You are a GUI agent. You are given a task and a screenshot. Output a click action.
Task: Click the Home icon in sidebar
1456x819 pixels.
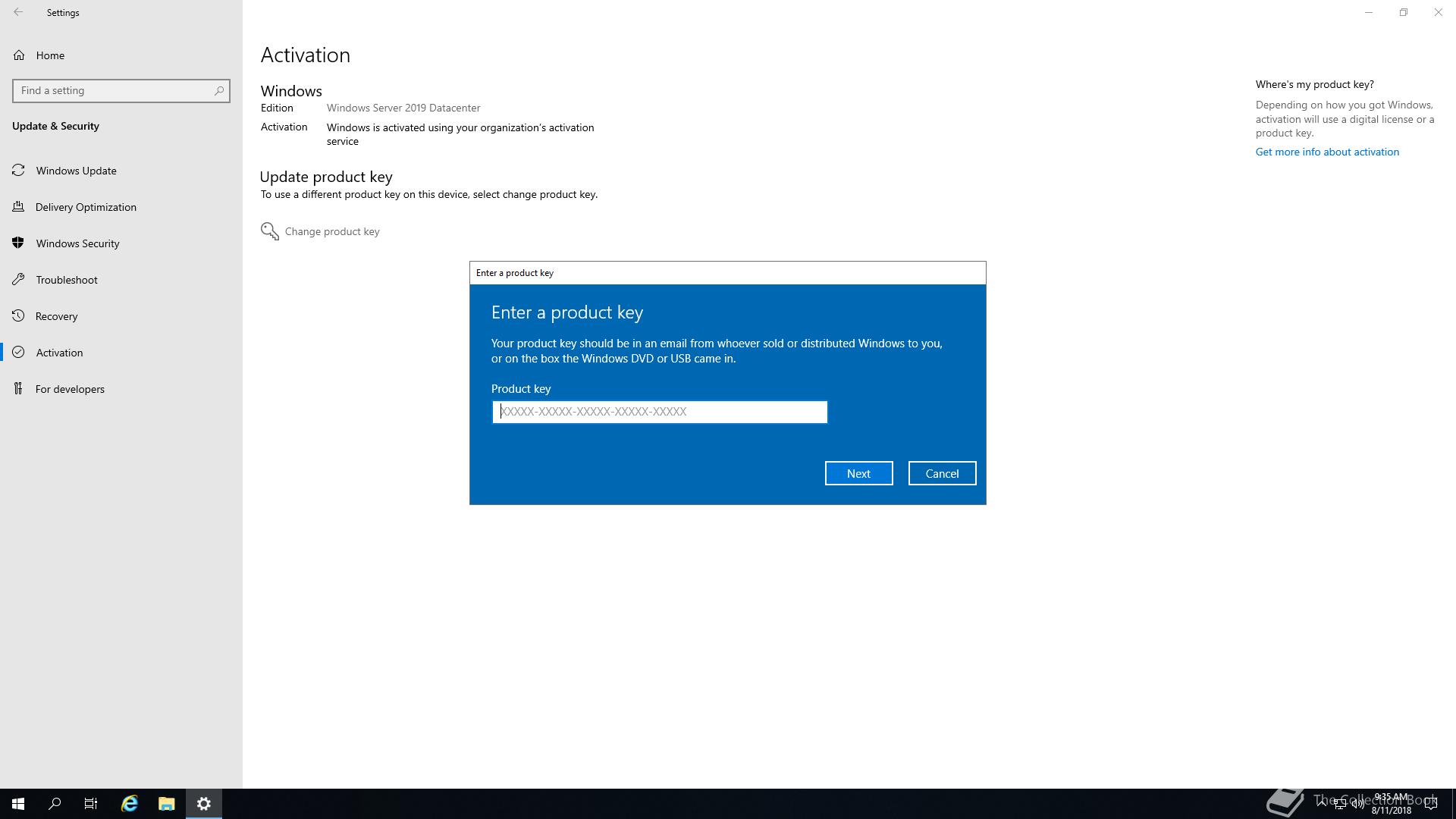[19, 55]
